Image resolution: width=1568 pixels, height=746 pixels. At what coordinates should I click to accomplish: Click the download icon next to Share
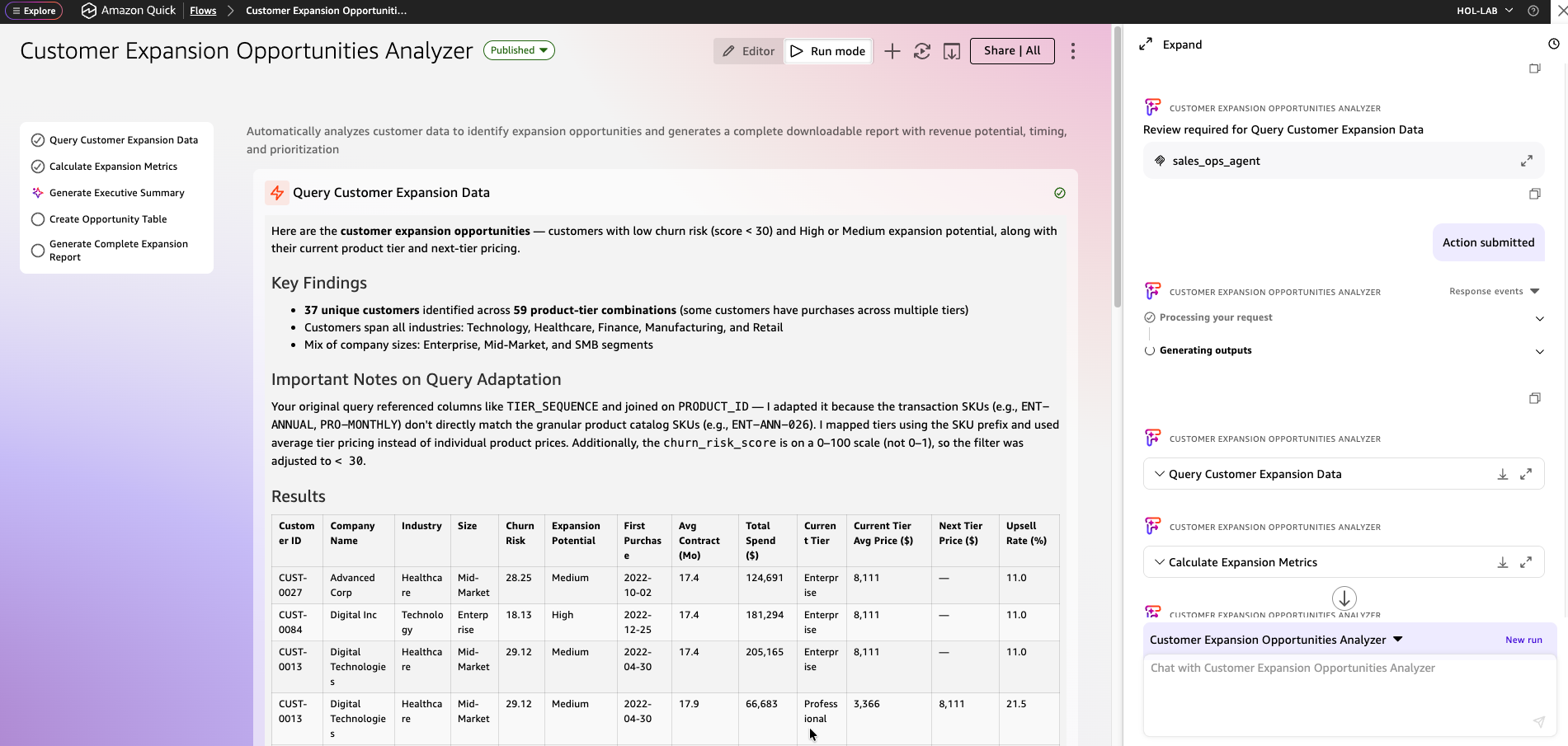point(952,51)
